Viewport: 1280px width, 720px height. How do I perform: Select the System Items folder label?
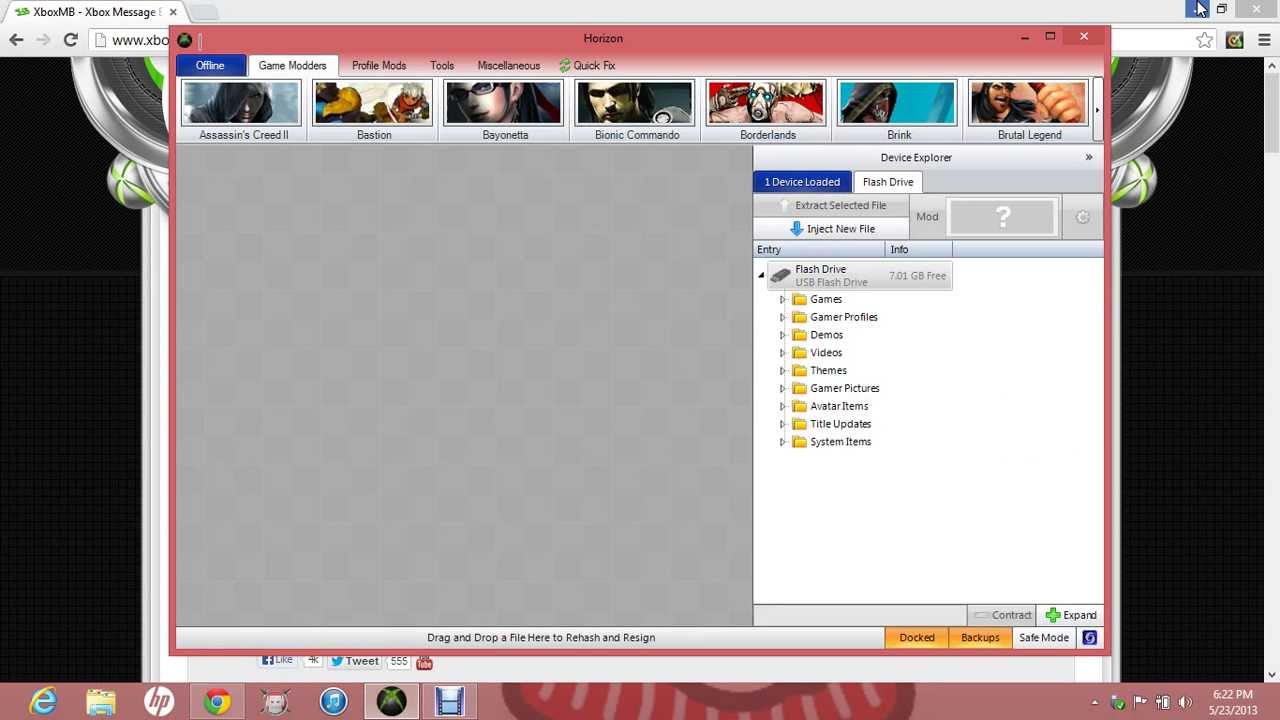[x=841, y=442]
